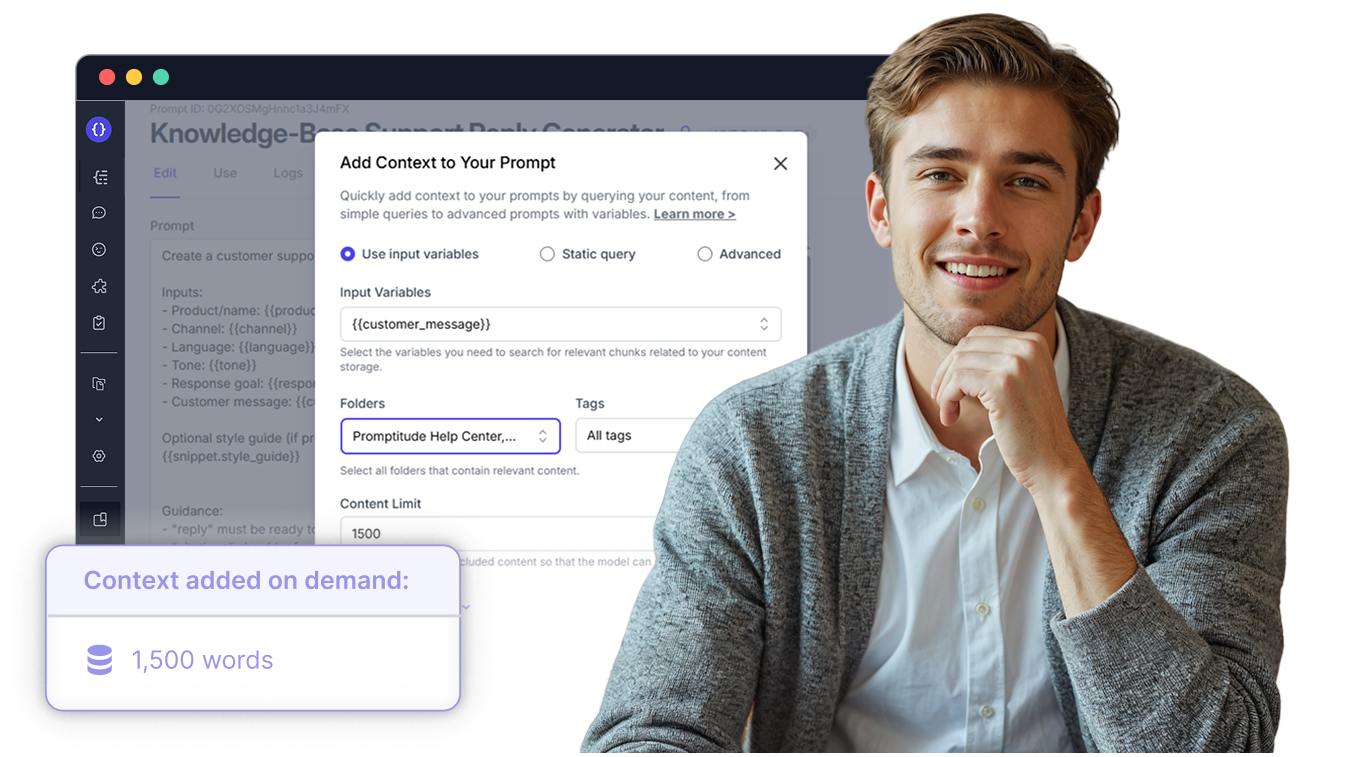Expand the sidebar chevron-down arrow
This screenshot has width=1353, height=757.
click(99, 420)
